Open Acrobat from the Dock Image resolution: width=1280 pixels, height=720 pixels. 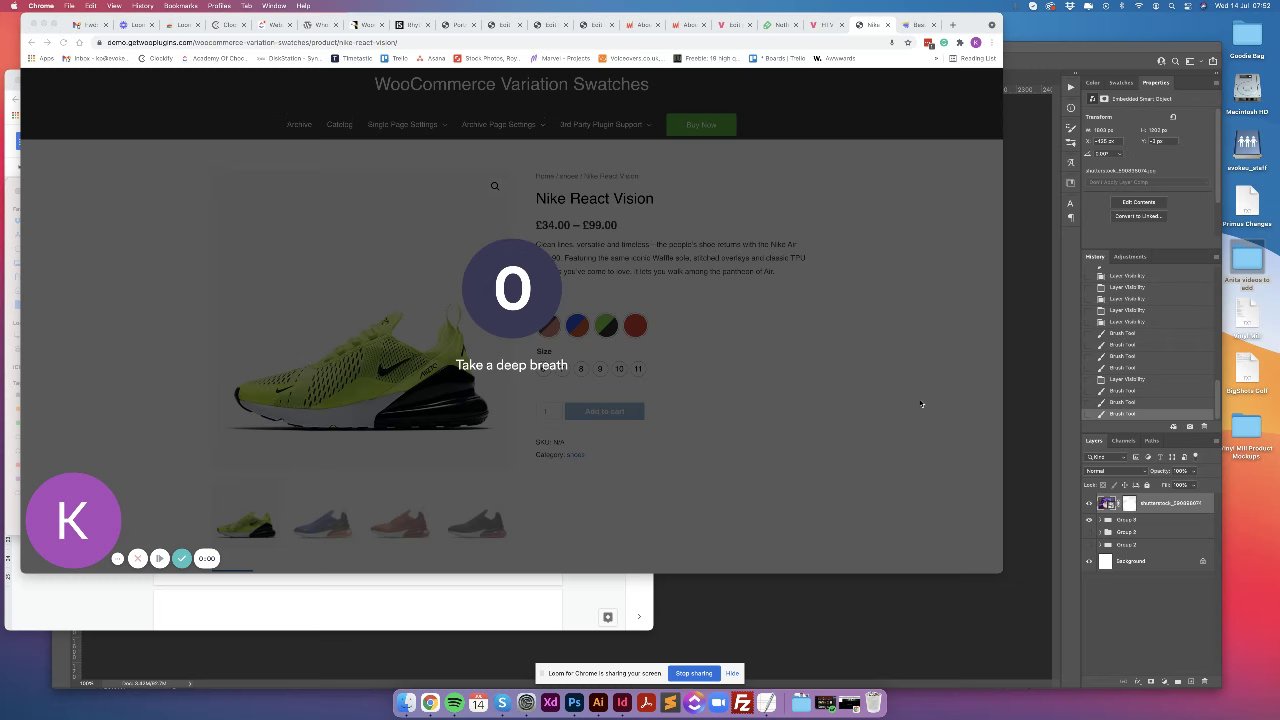click(646, 704)
